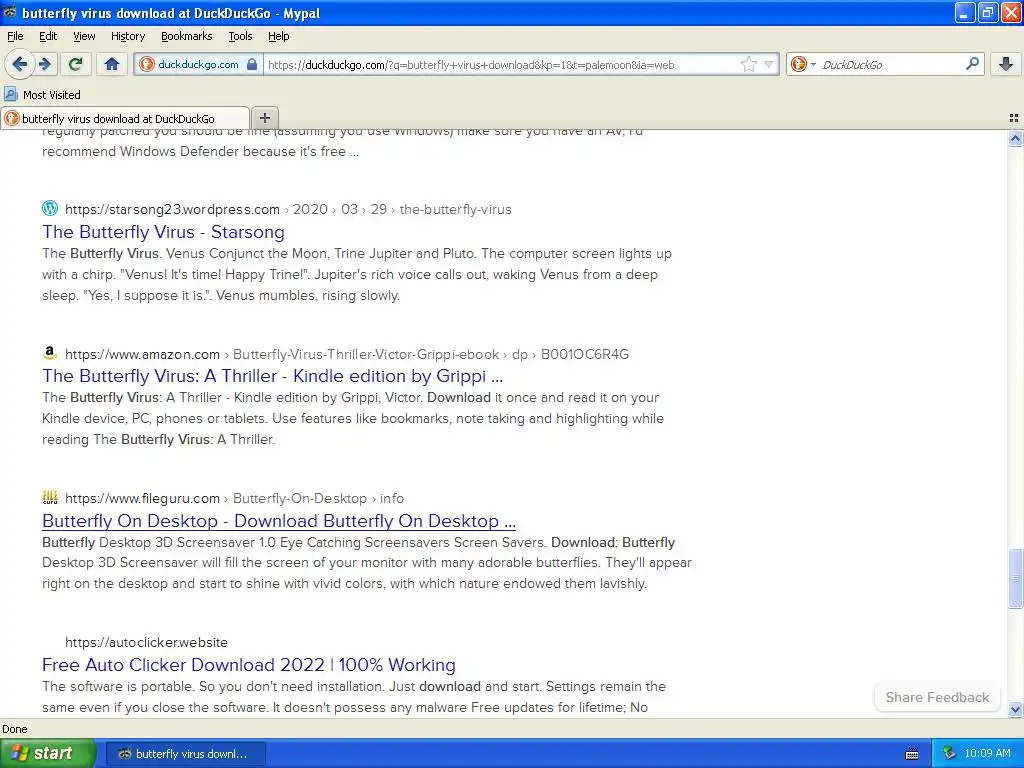Open the Most Visited bookmarks folder

42,95
